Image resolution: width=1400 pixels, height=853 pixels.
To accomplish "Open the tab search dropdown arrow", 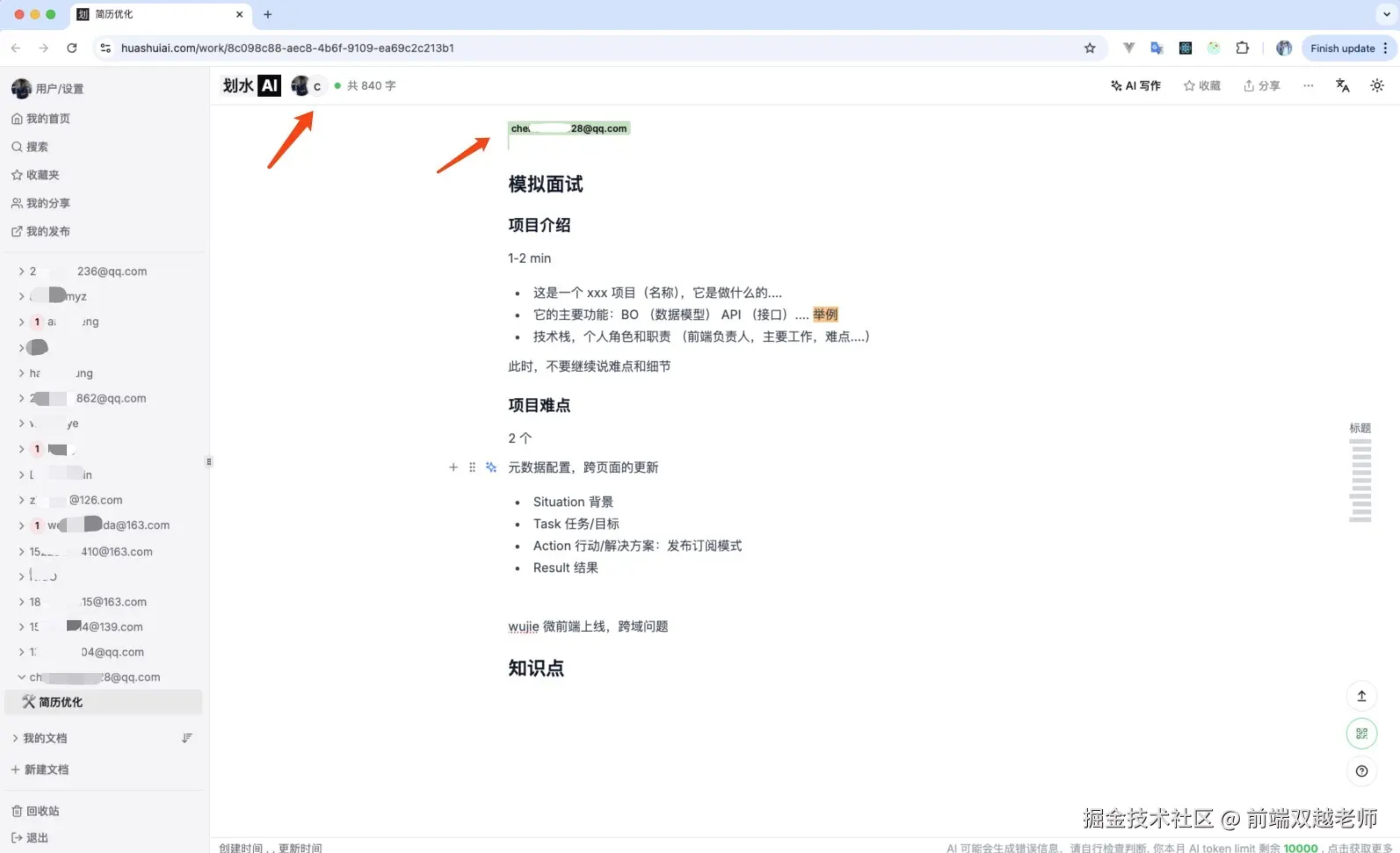I will click(x=1387, y=14).
